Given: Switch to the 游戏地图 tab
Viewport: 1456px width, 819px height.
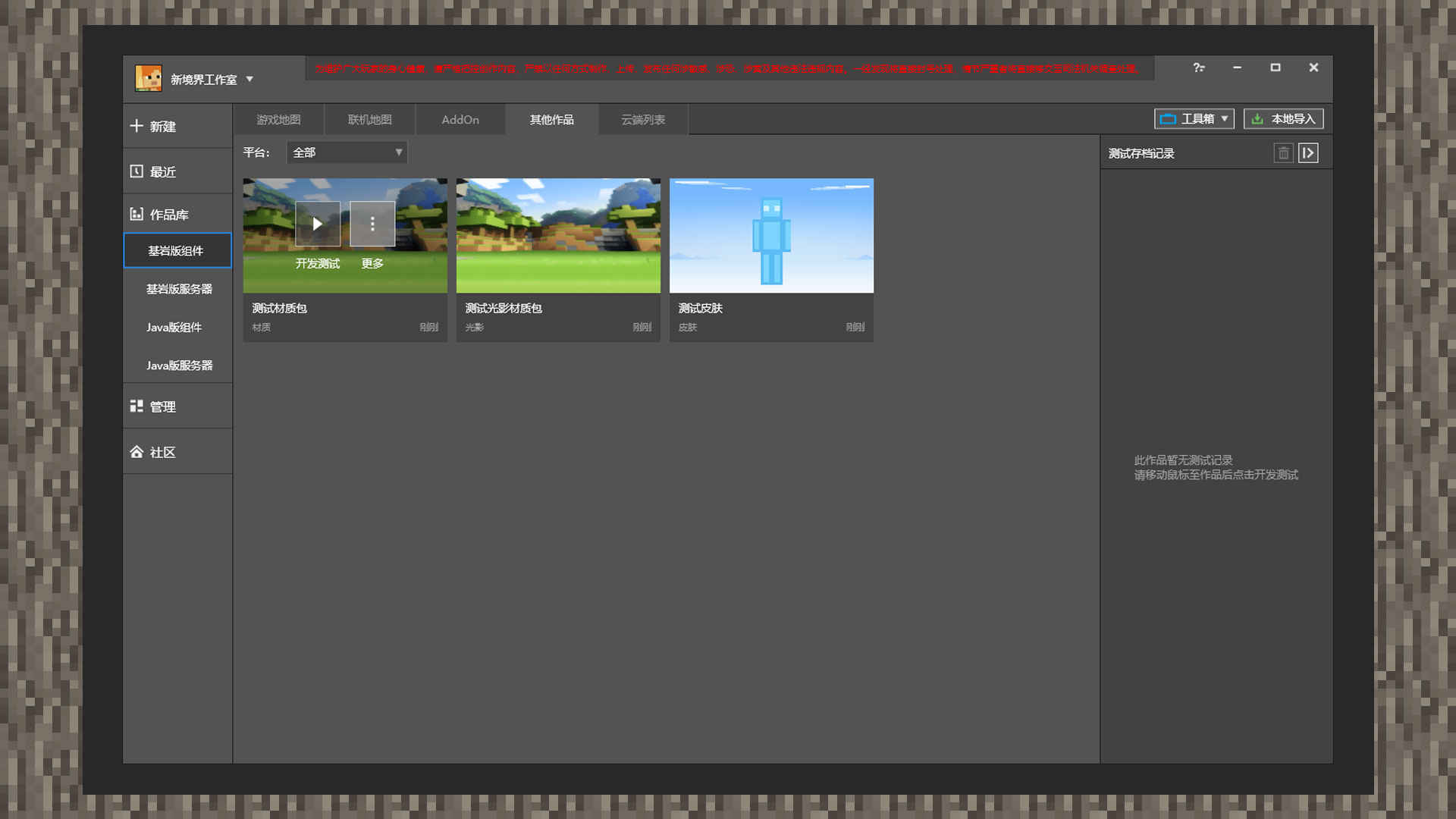Looking at the screenshot, I should (278, 120).
